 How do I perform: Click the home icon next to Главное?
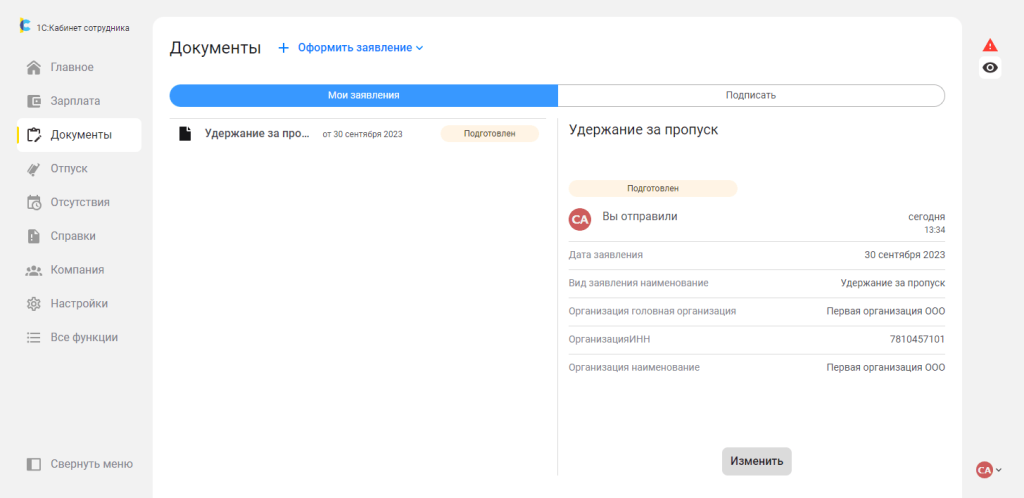click(x=34, y=68)
